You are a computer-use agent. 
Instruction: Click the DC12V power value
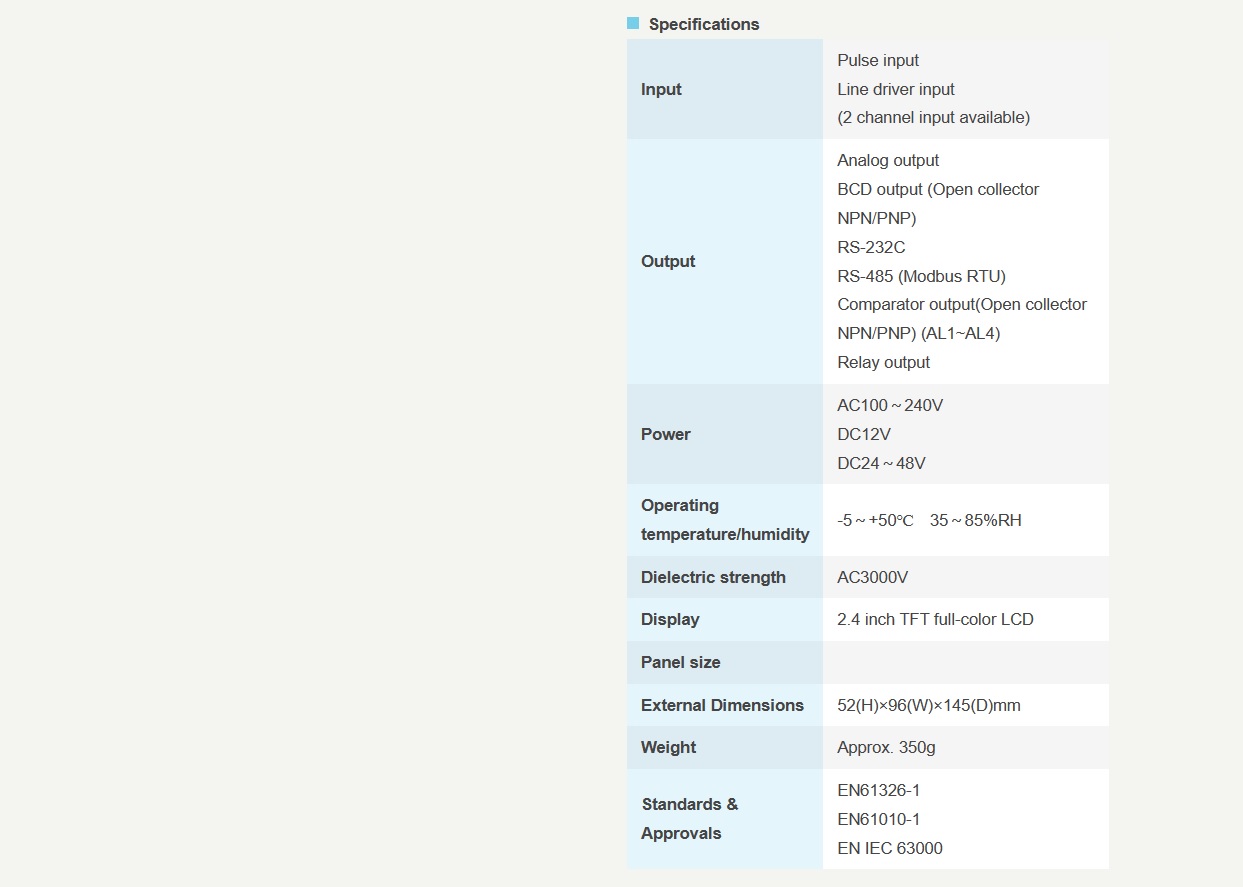pos(864,434)
